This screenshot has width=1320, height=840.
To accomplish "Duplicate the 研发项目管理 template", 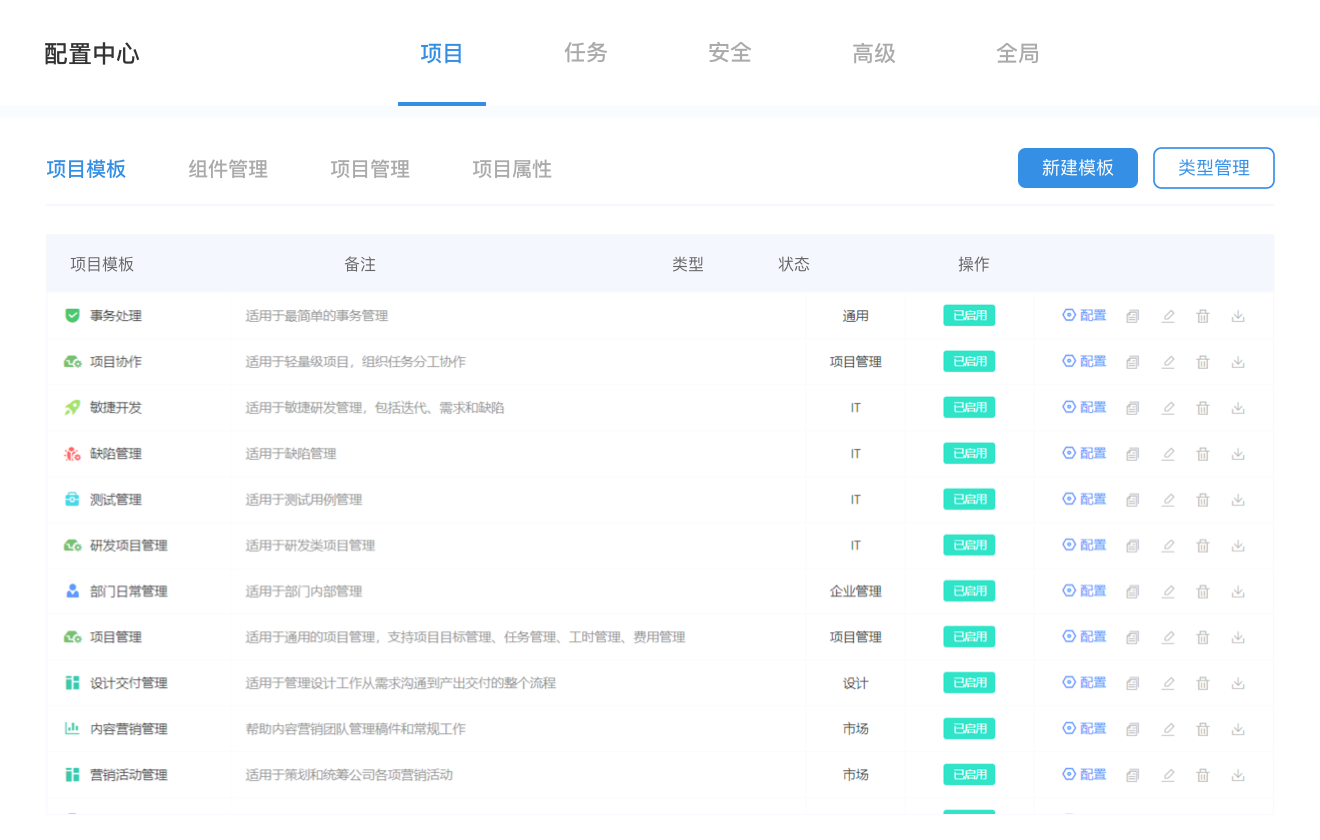I will point(1132,546).
